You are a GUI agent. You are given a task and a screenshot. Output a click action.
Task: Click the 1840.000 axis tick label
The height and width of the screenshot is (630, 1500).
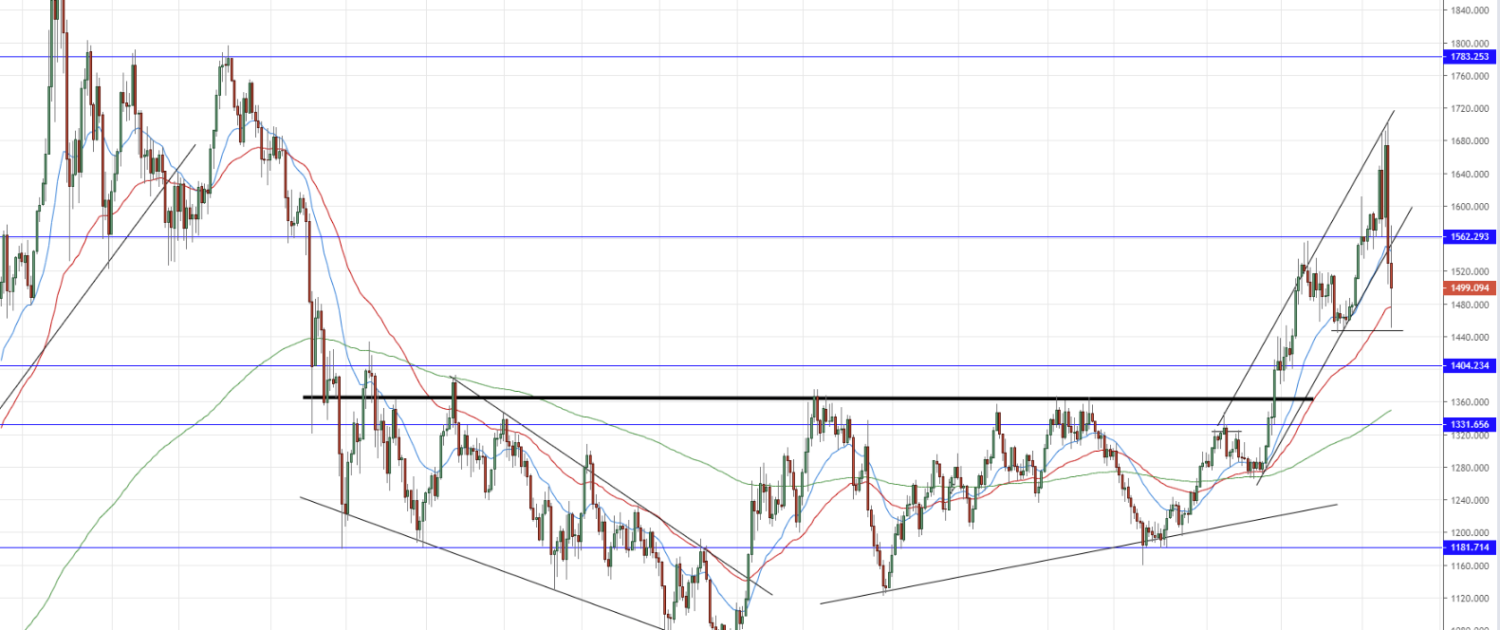coord(1470,10)
